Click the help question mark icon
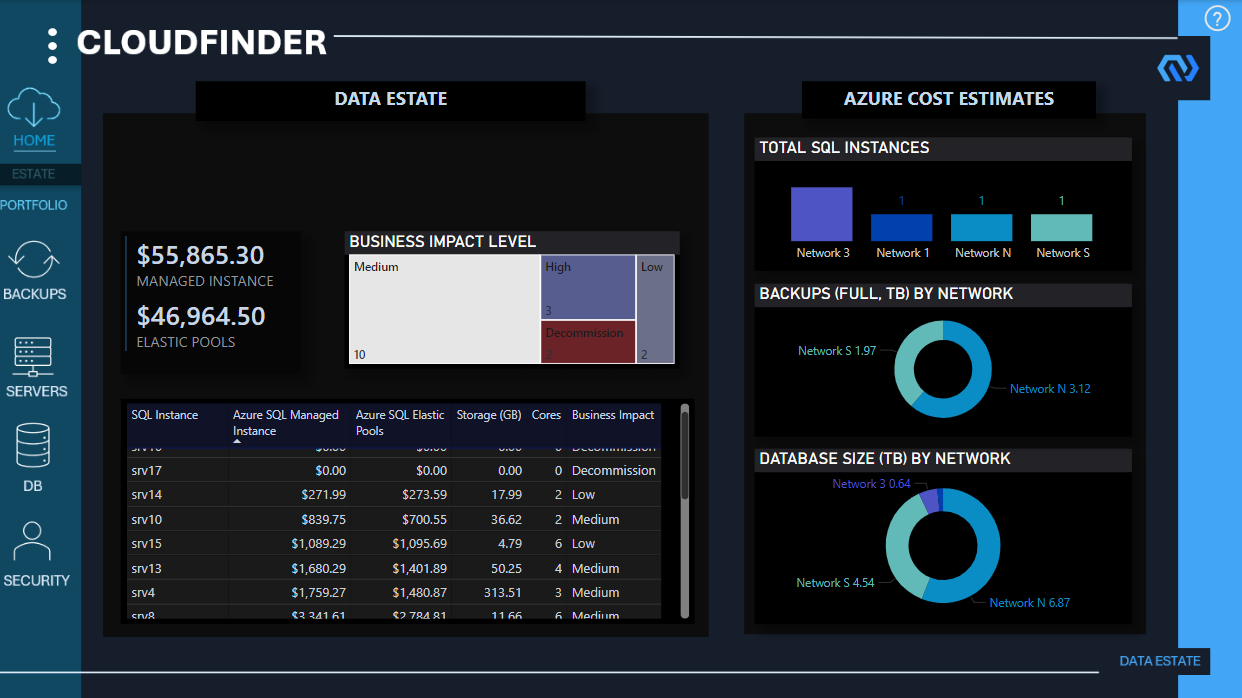 (1217, 18)
